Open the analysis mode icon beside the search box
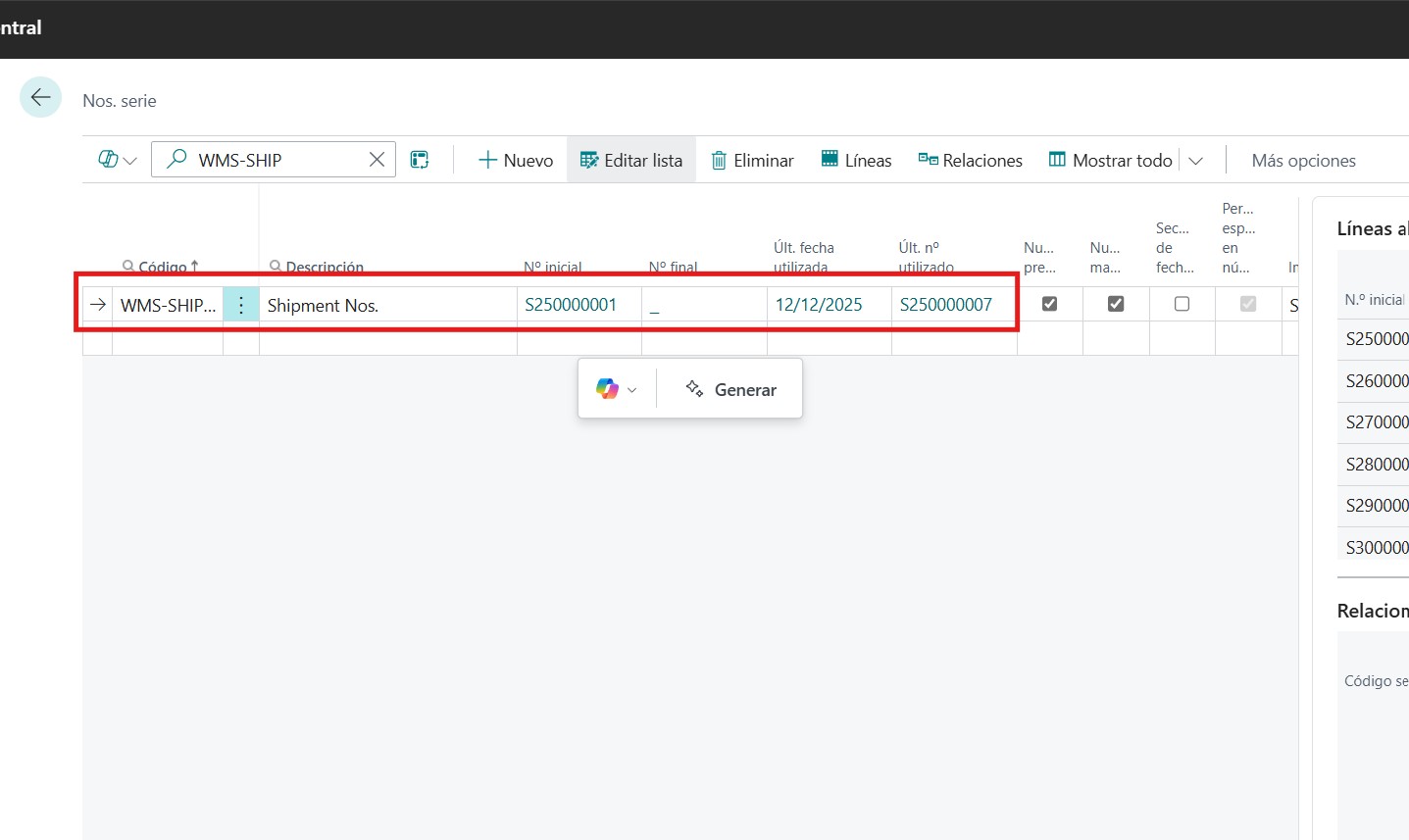Image resolution: width=1409 pixels, height=840 pixels. pyautogui.click(x=420, y=160)
